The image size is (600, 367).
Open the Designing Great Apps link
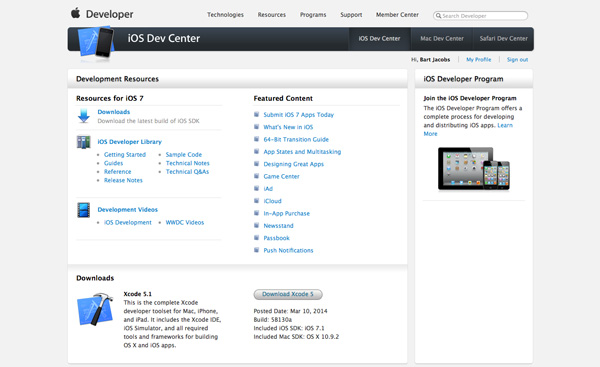293,164
